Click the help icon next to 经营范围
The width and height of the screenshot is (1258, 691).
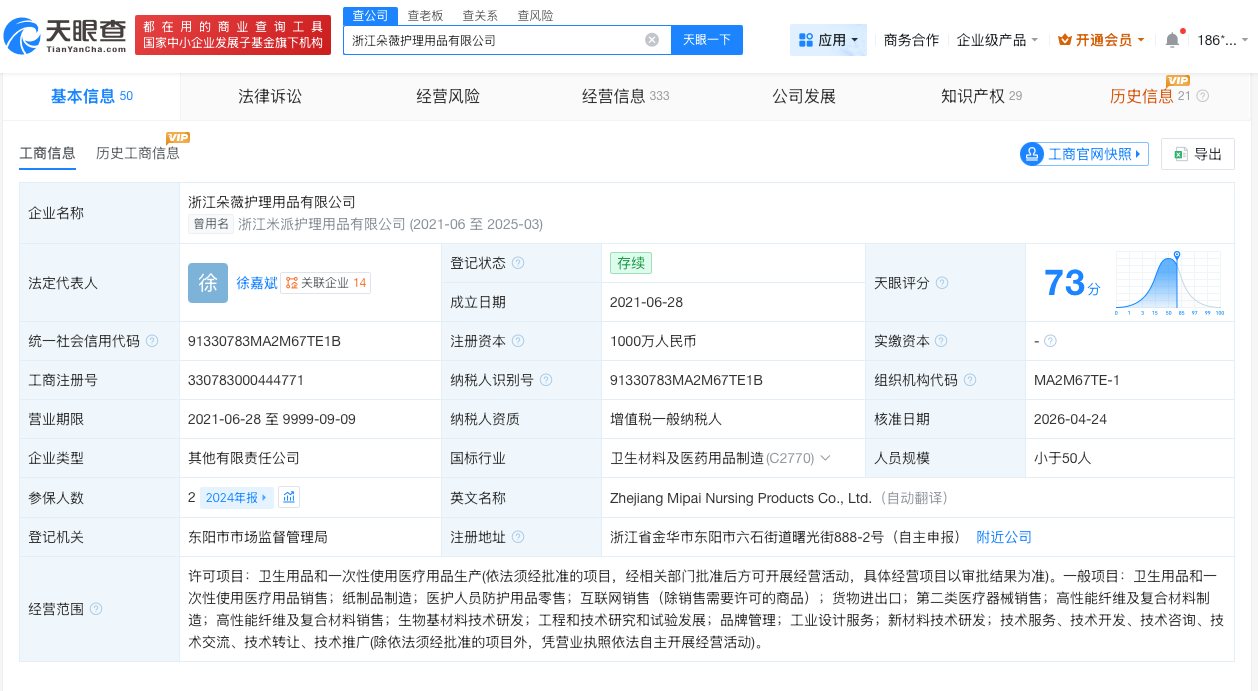click(x=94, y=609)
